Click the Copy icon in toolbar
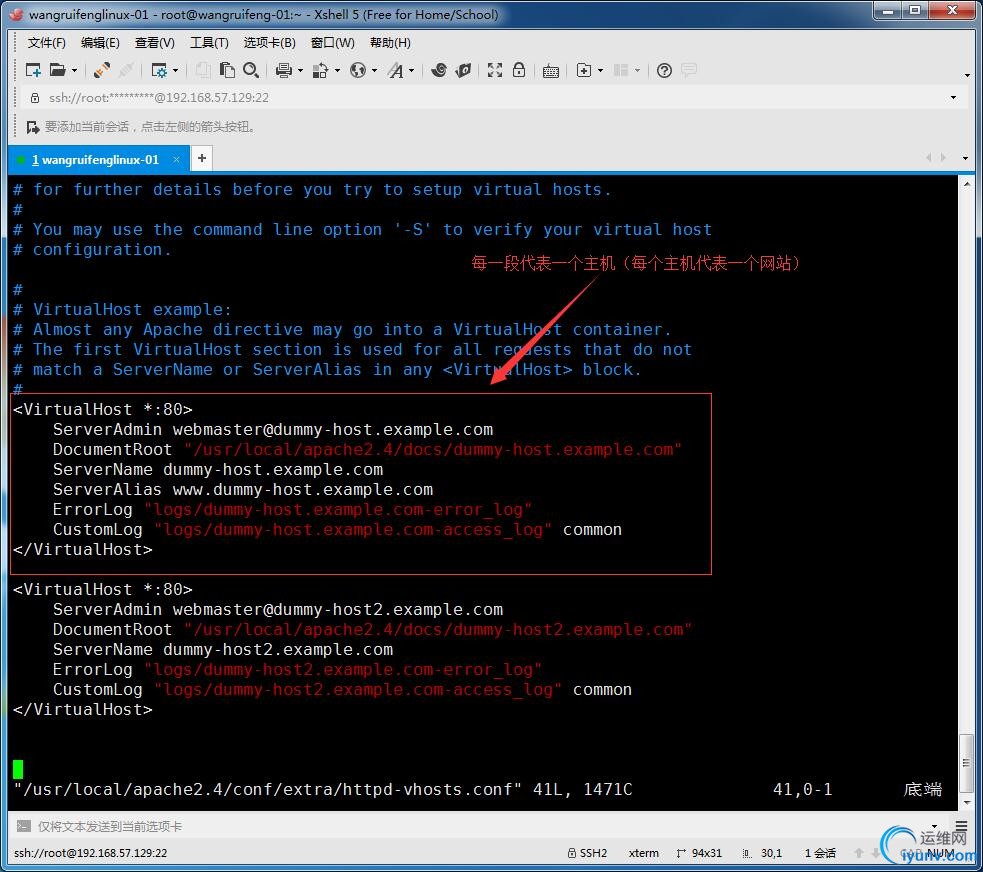 (202, 70)
